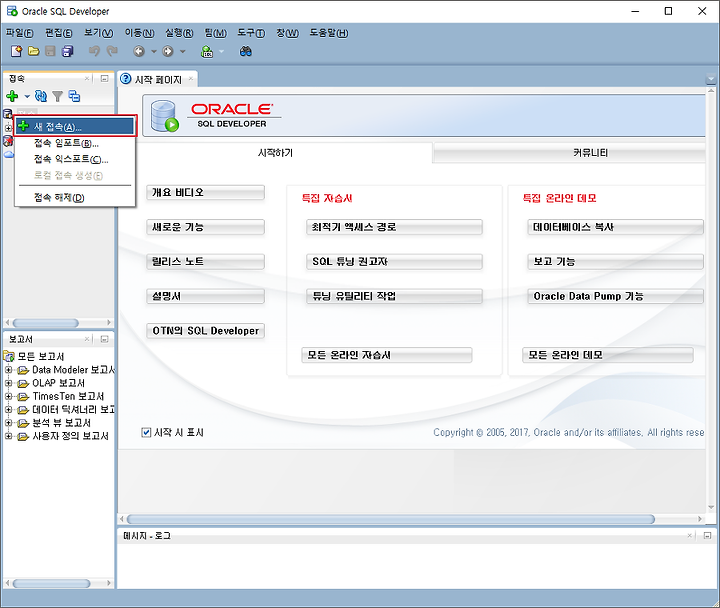
Task: Toggle the 시작 시 표시 checkbox
Action: [x=146, y=433]
